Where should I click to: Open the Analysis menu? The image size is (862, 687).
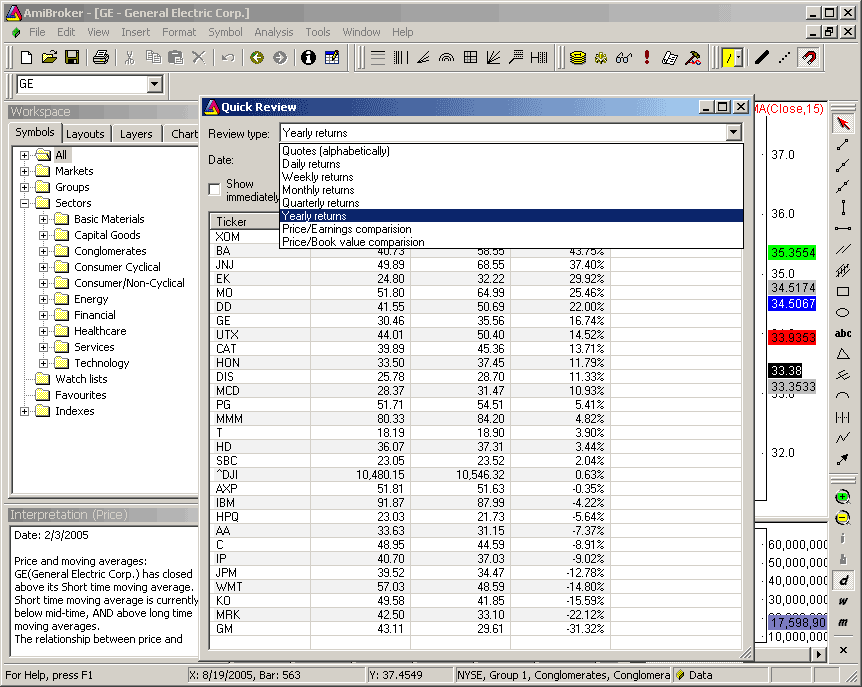pyautogui.click(x=274, y=32)
